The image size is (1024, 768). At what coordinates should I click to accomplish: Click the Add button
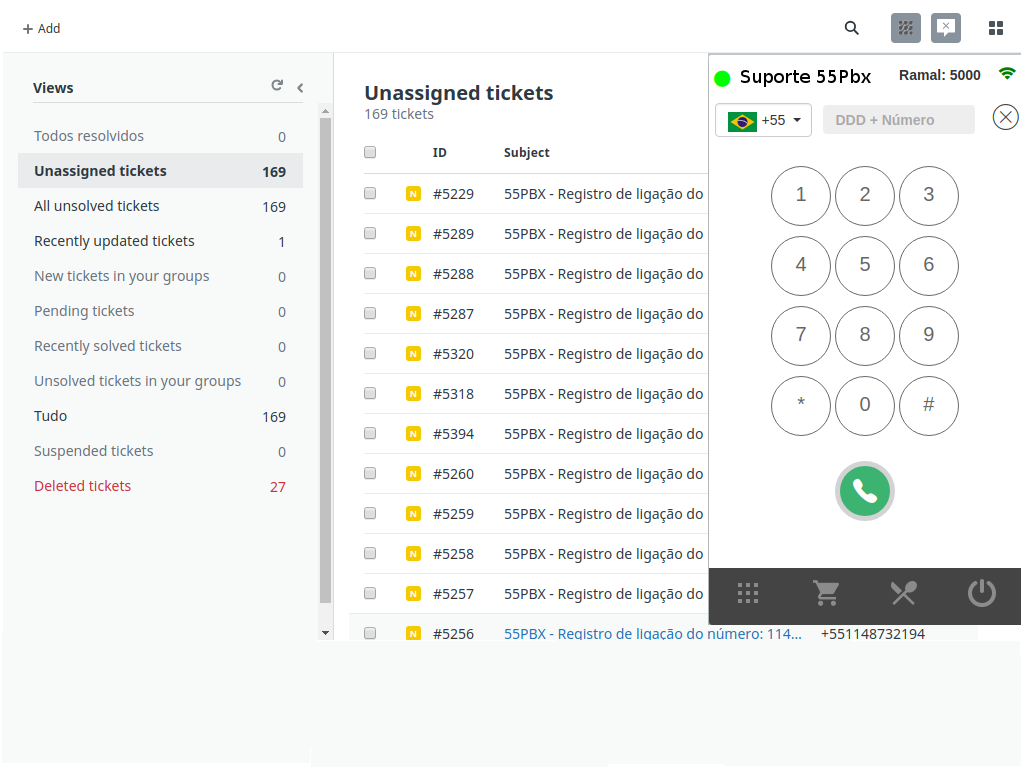click(x=42, y=29)
